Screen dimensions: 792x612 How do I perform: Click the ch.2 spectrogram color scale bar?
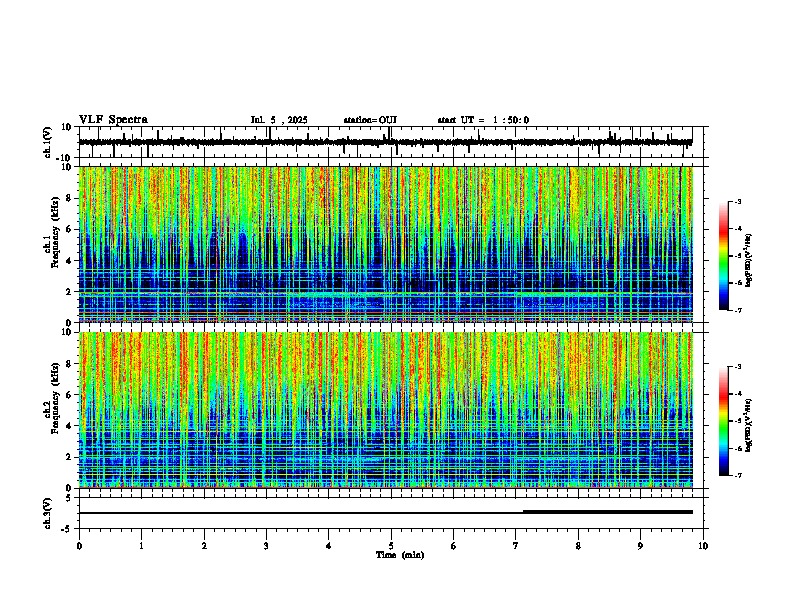click(724, 421)
